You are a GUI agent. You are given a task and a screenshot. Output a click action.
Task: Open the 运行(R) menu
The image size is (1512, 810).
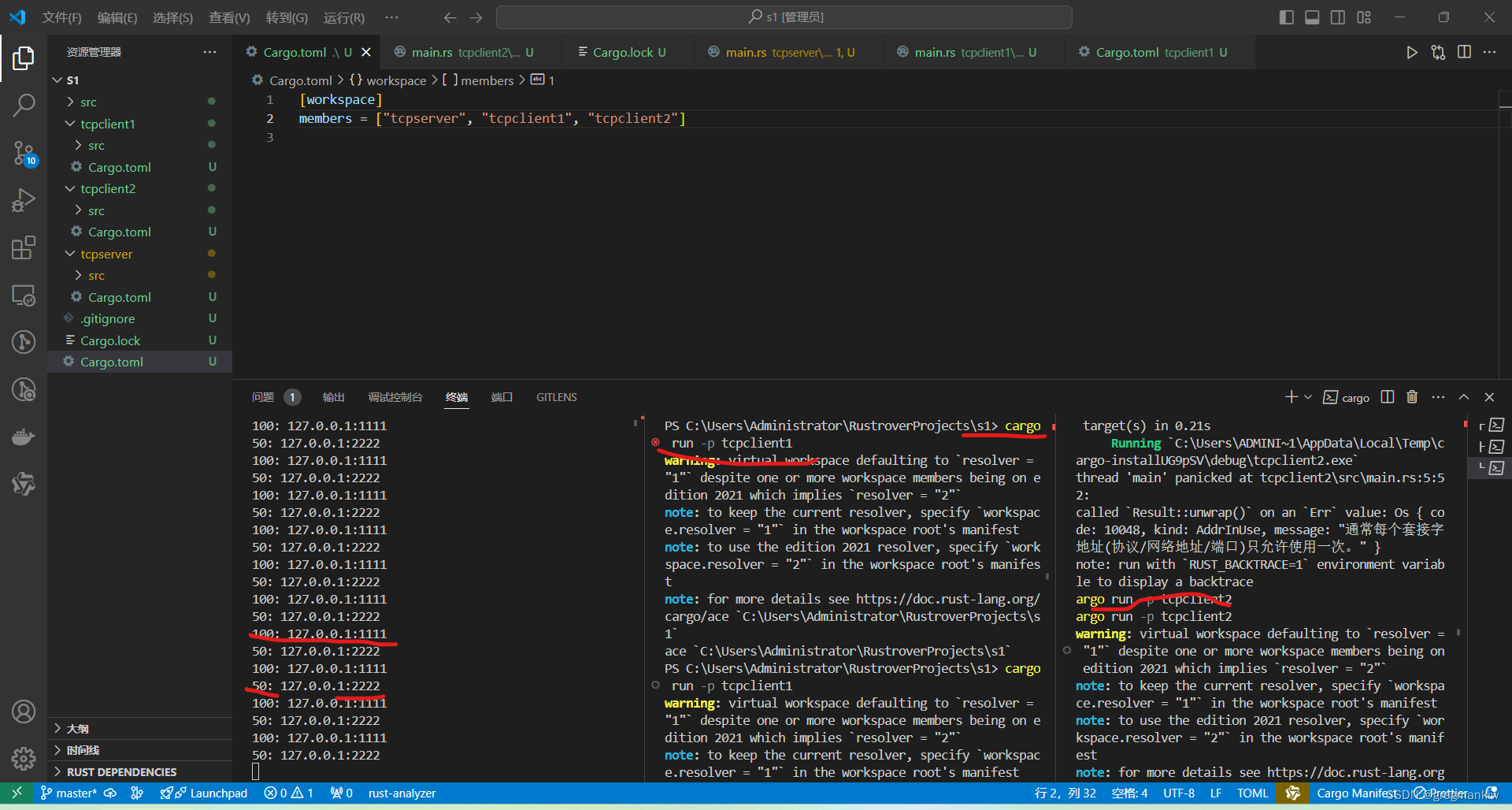344,17
